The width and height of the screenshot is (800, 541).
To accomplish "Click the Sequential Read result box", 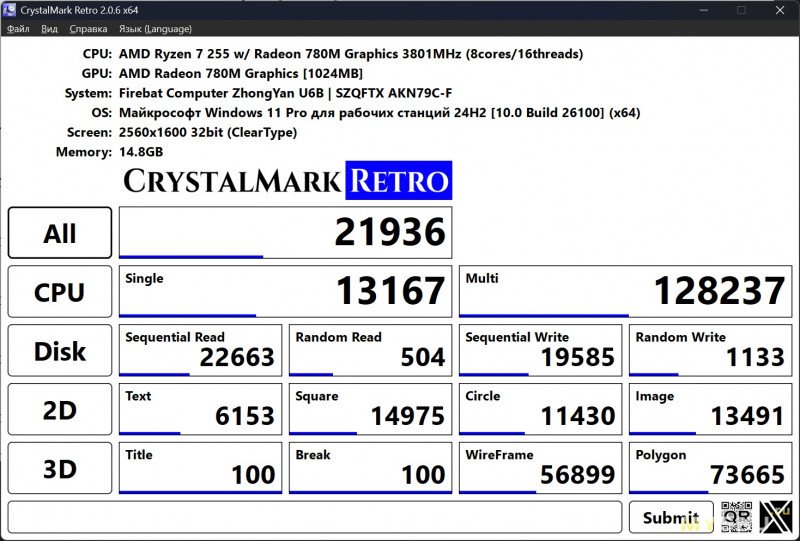I will coord(200,351).
